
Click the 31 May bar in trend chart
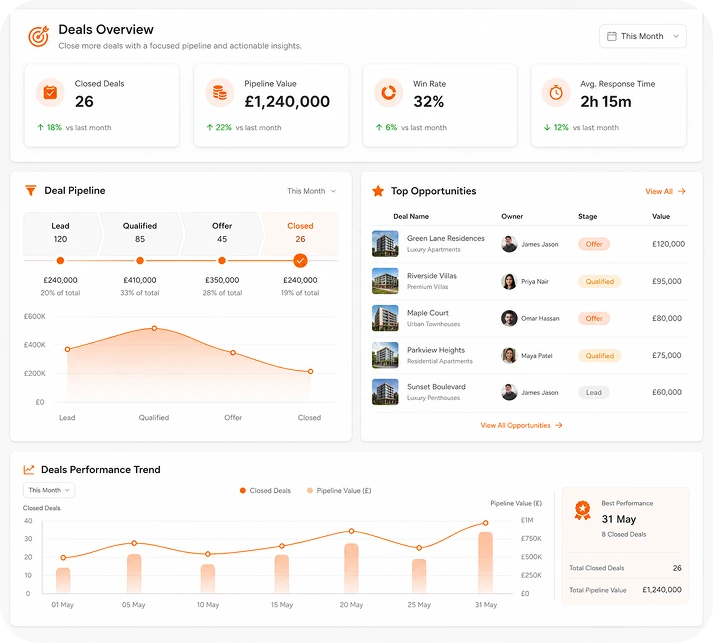[486, 563]
